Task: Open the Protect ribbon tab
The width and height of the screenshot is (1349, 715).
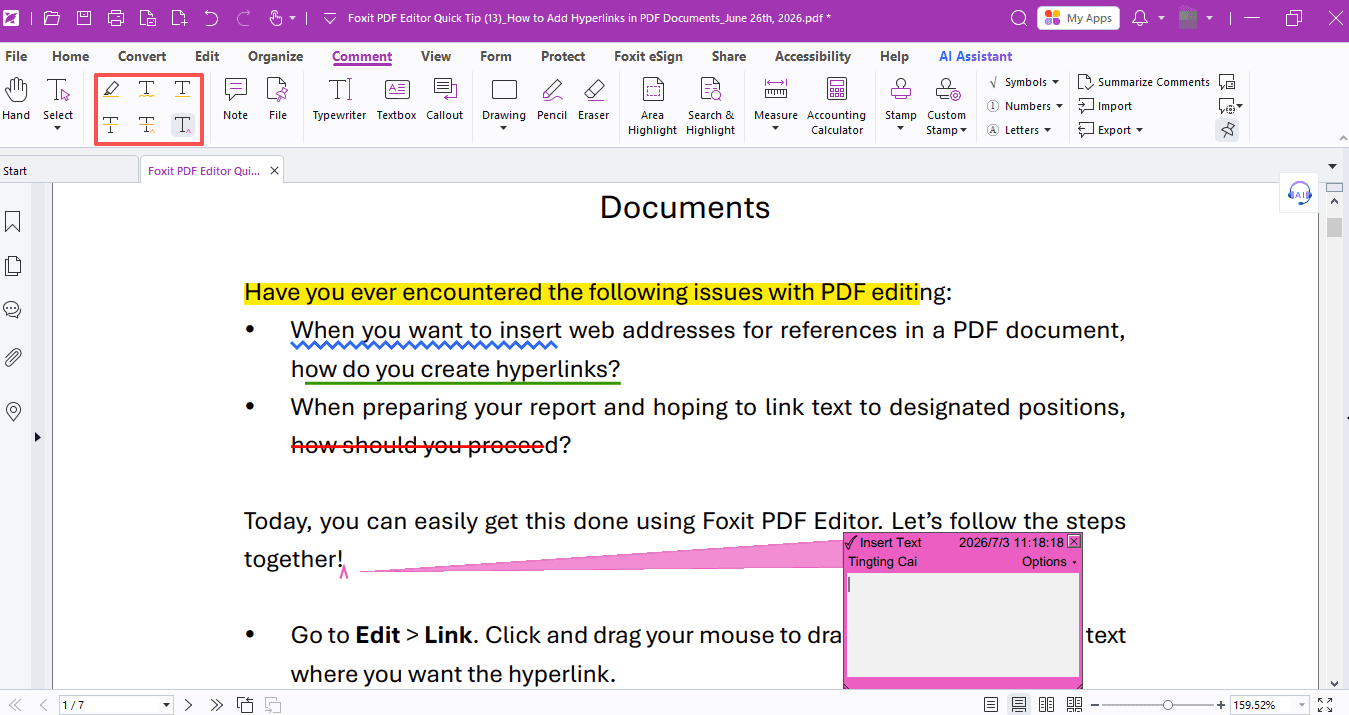Action: tap(563, 56)
